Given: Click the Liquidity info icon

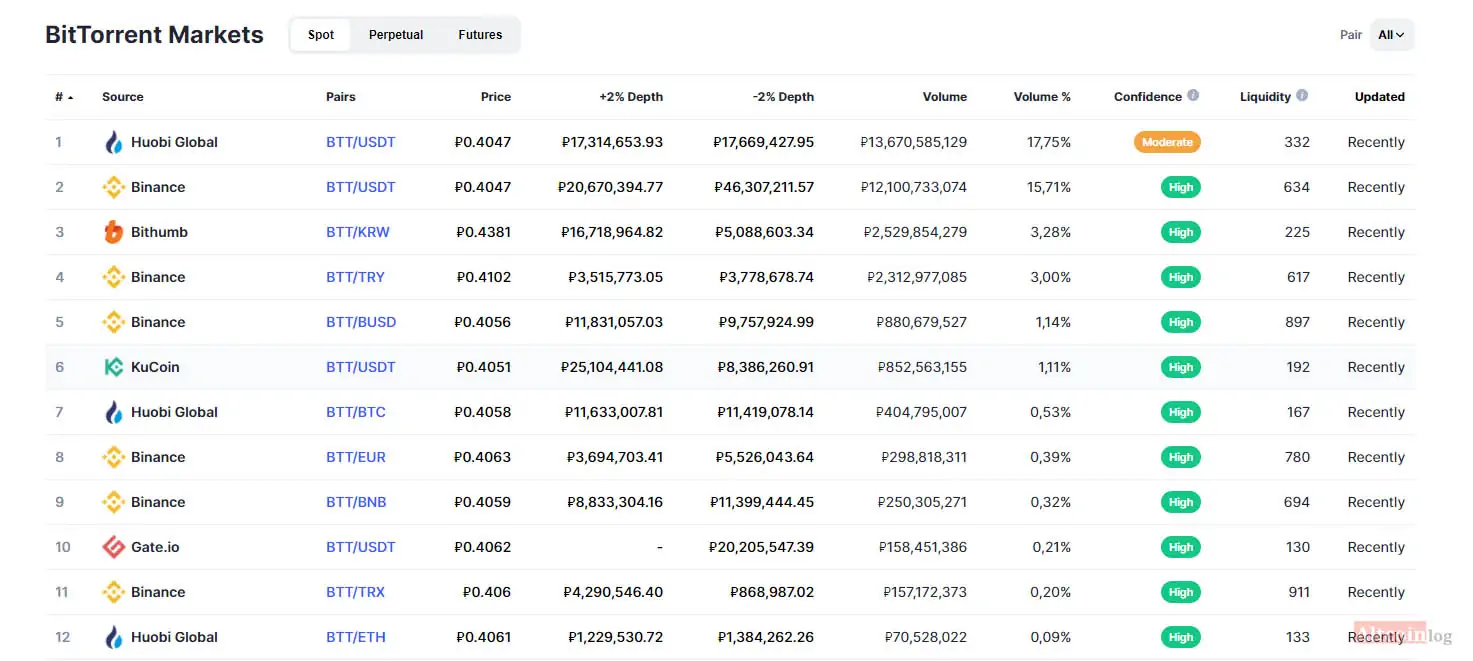Looking at the screenshot, I should point(1302,96).
